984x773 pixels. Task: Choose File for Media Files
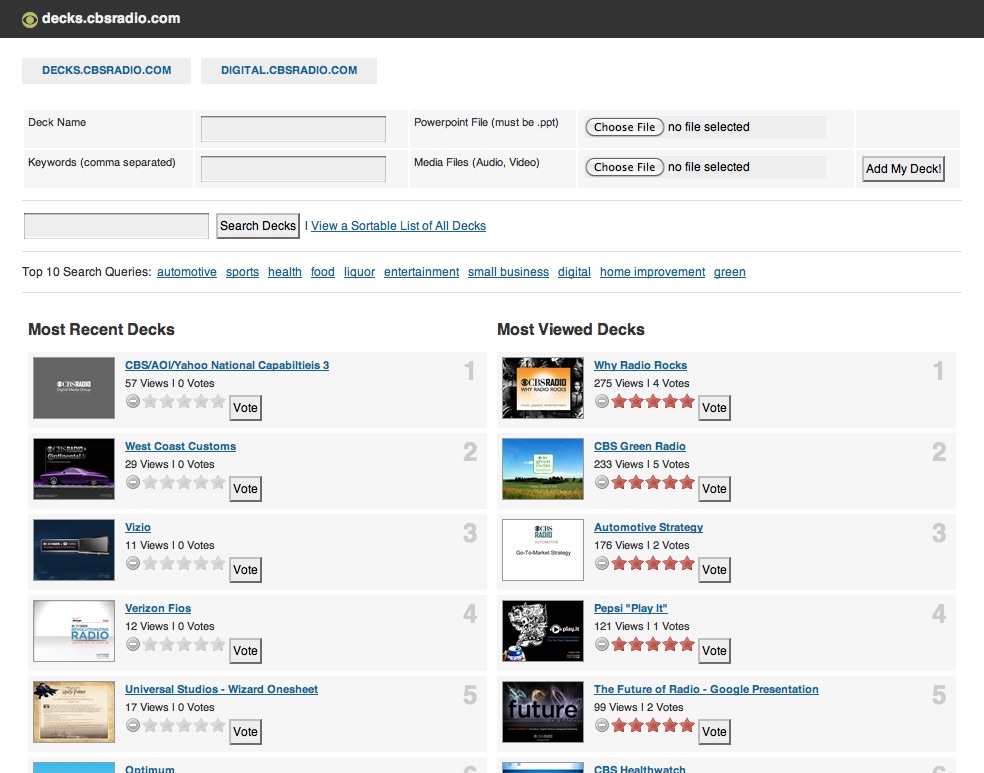(624, 167)
